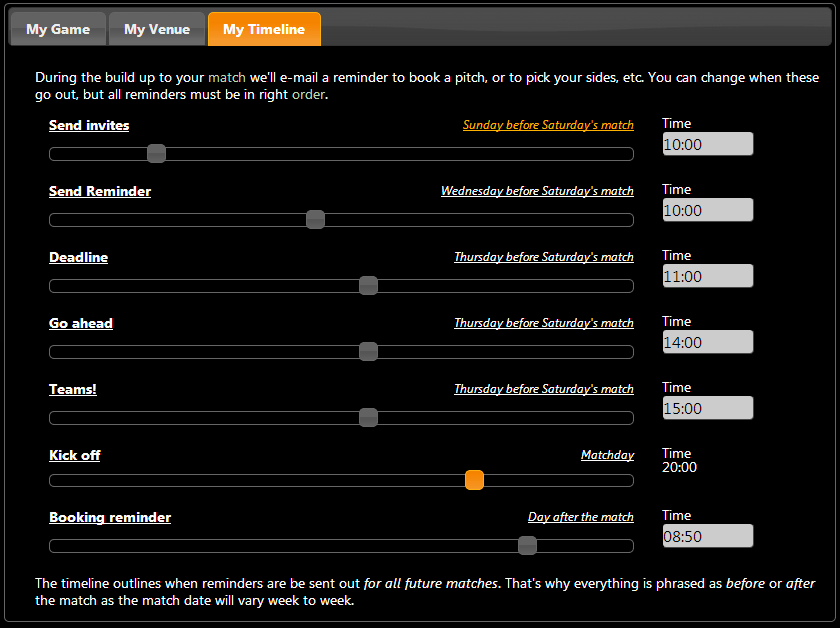Switch to the My Game tab
Image resolution: width=840 pixels, height=628 pixels.
(x=58, y=29)
